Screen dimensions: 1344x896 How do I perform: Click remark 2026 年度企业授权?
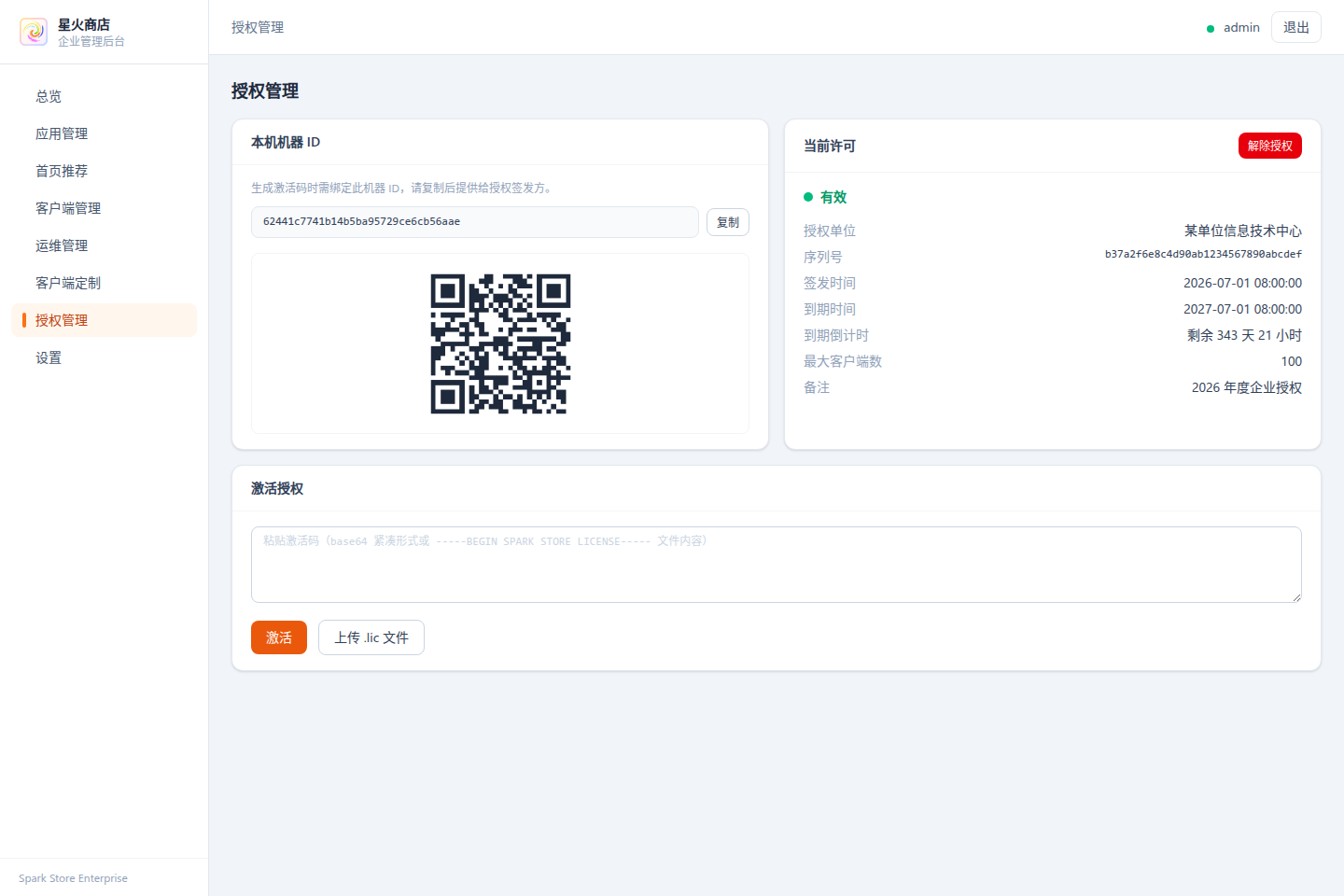click(1247, 387)
